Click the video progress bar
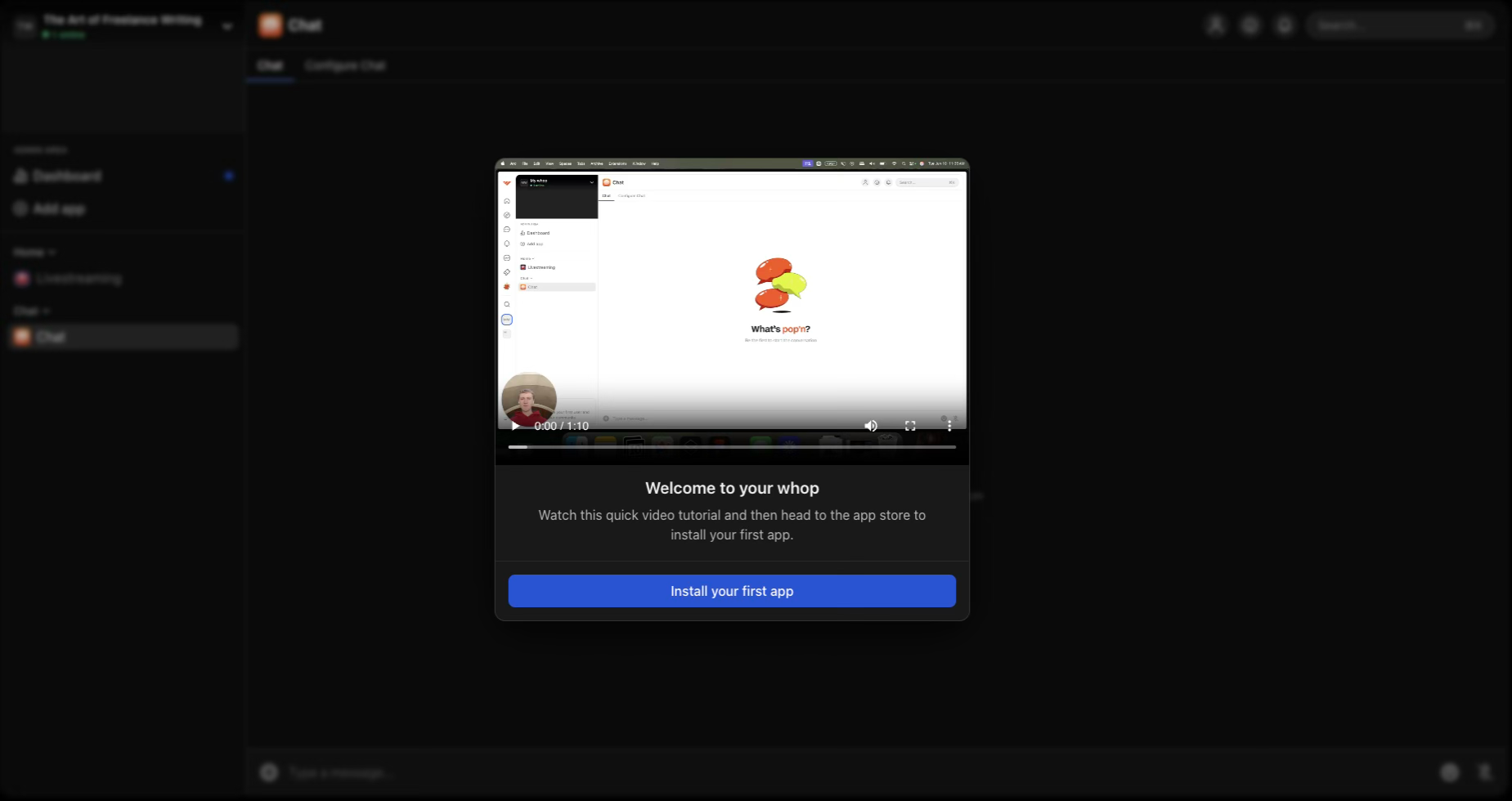This screenshot has width=1512, height=801. click(x=731, y=447)
